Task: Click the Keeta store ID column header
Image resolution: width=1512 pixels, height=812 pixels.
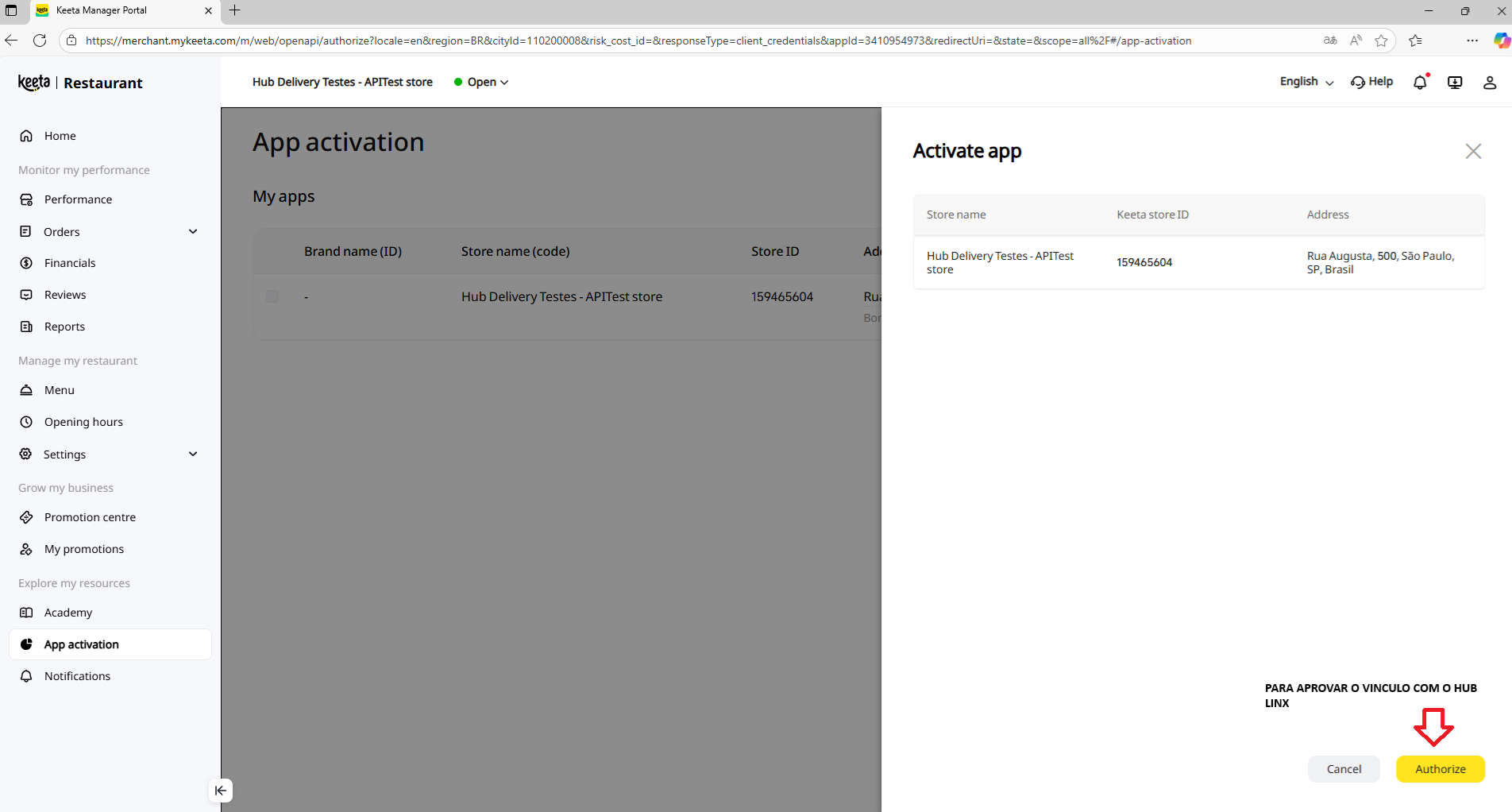Action: (x=1152, y=215)
